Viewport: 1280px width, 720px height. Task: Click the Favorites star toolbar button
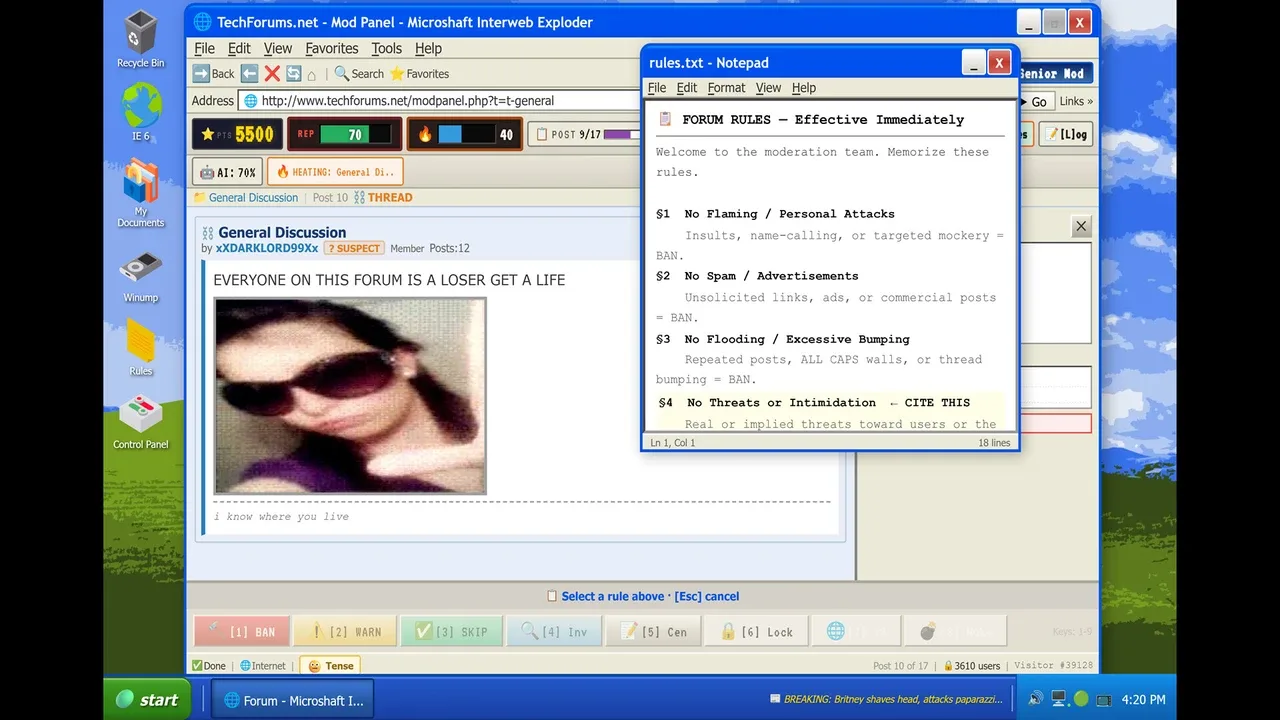pyautogui.click(x=419, y=74)
